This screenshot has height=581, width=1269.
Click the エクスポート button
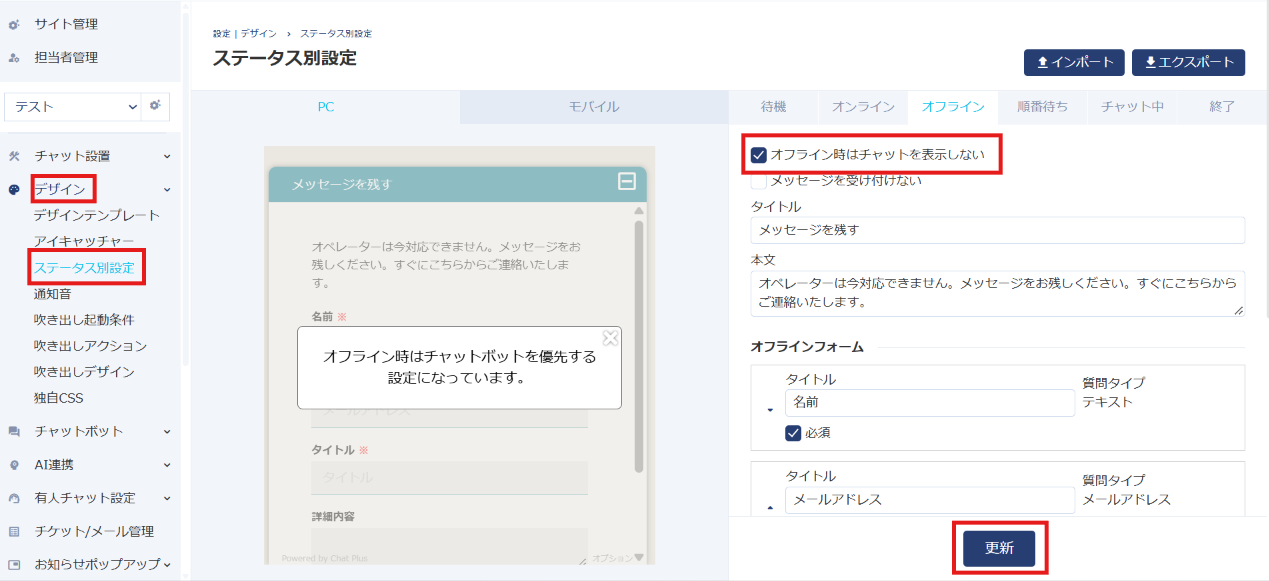pyautogui.click(x=1188, y=62)
